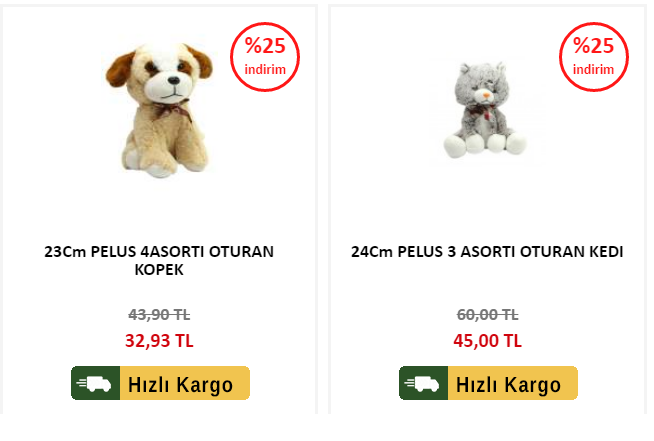Open the plush dog product image
Viewport: 654px width, 441px height.
coord(159,110)
